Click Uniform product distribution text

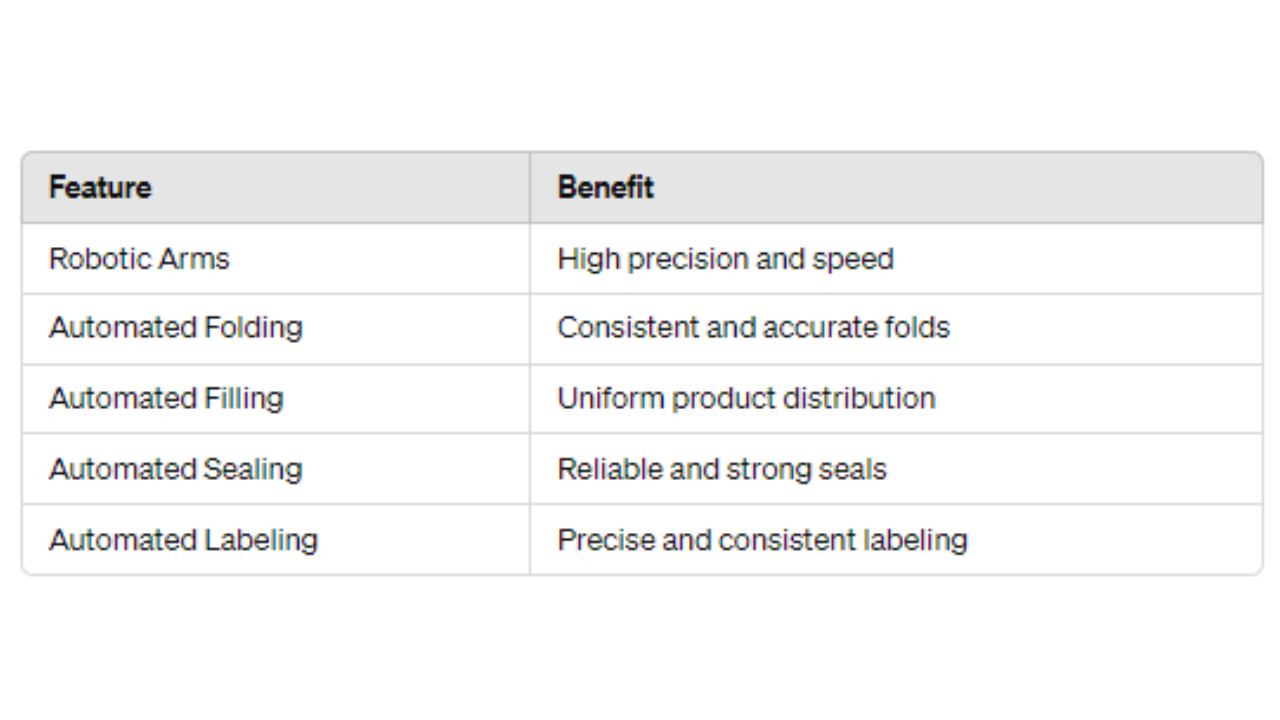[746, 399]
